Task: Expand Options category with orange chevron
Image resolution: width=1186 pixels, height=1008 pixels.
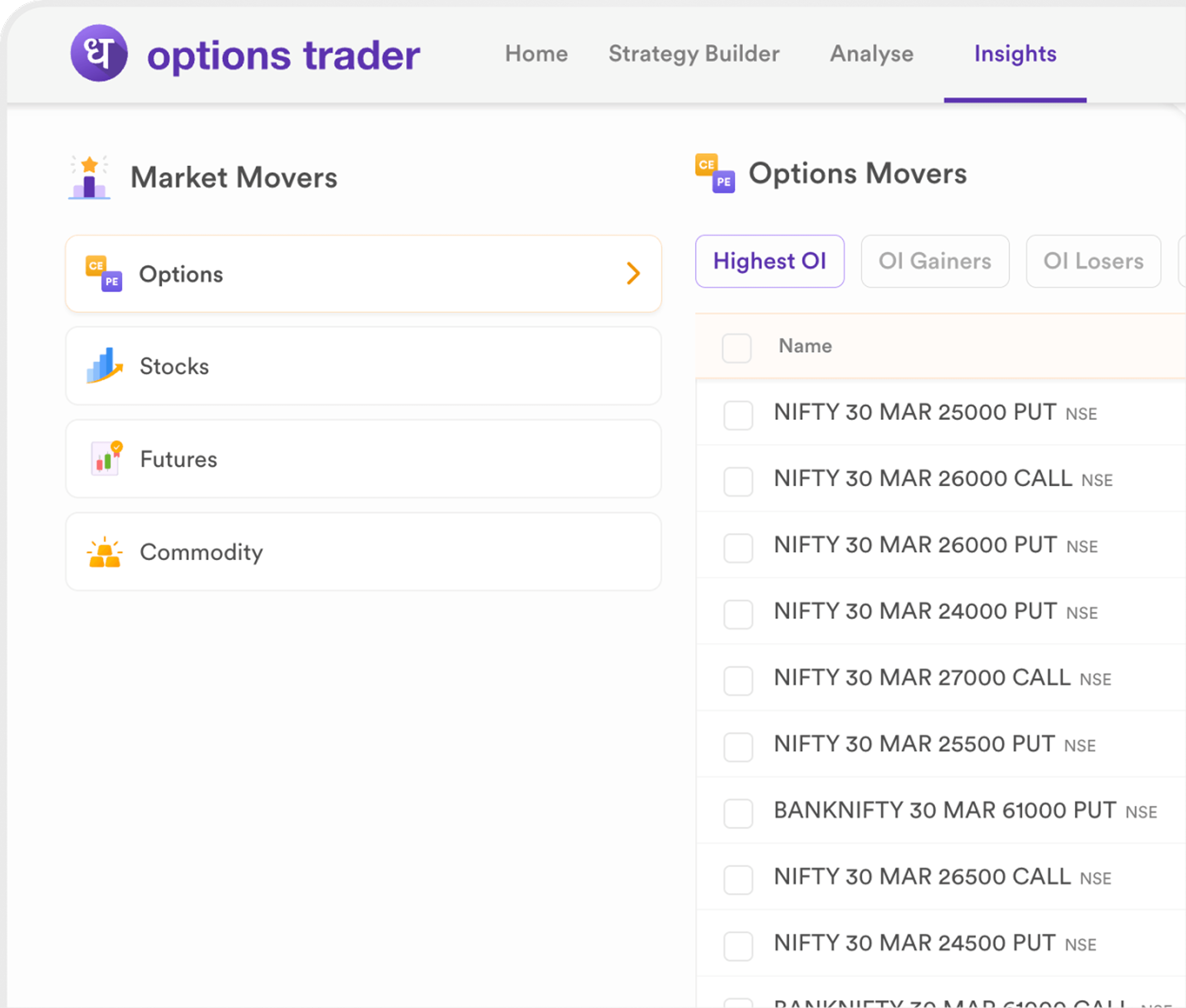Action: pyautogui.click(x=633, y=273)
